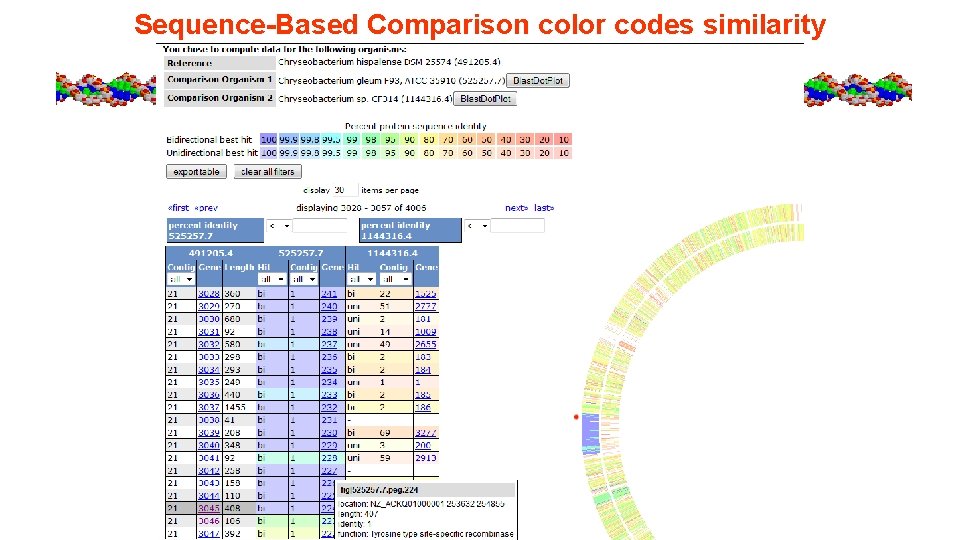Click the red marker dot on circular map
Image resolution: width=960 pixels, height=540 pixels.
tap(576, 417)
